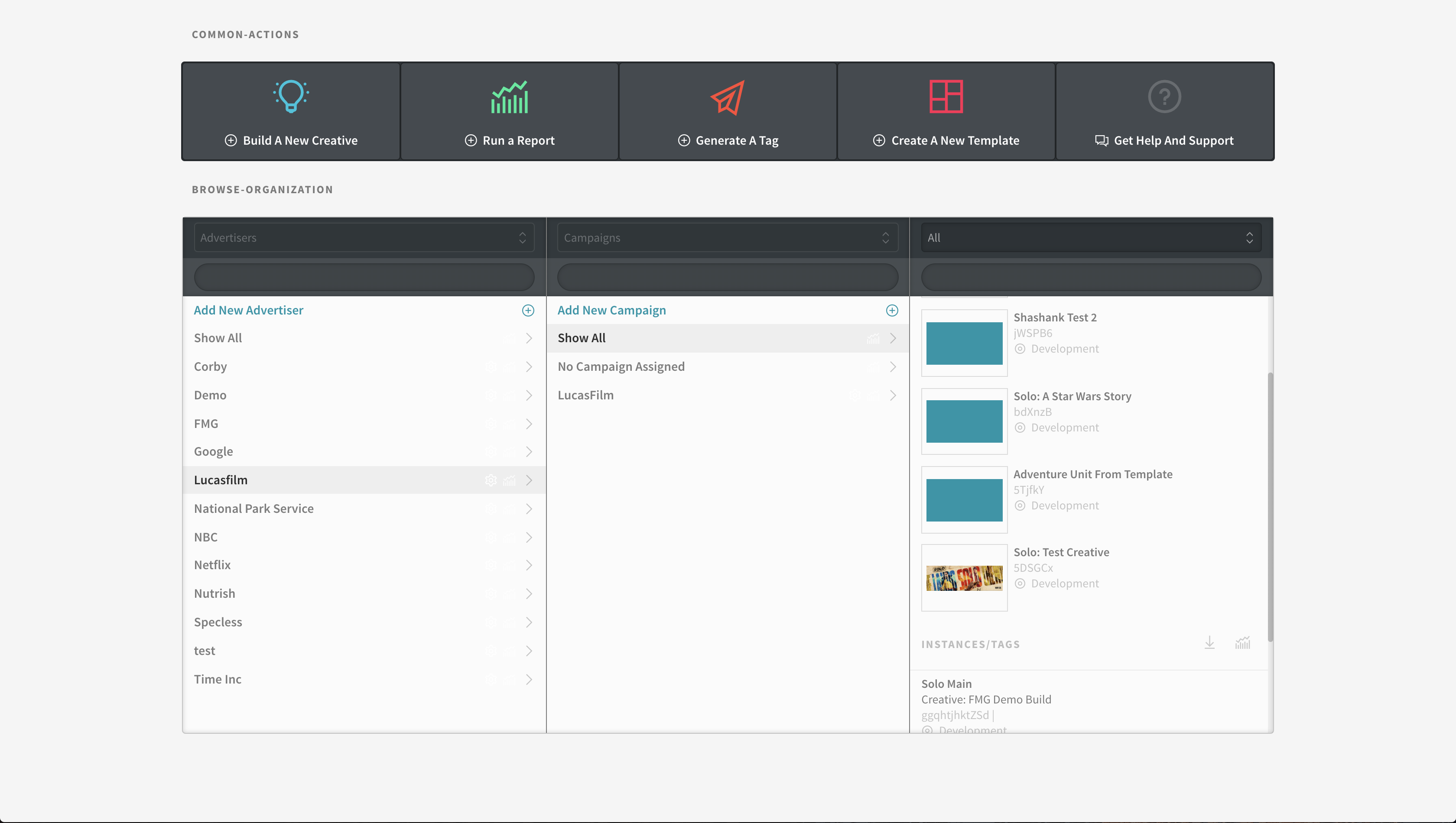The image size is (1456, 823).
Task: Click chart icon in Instances/Tags header
Action: 1243,643
